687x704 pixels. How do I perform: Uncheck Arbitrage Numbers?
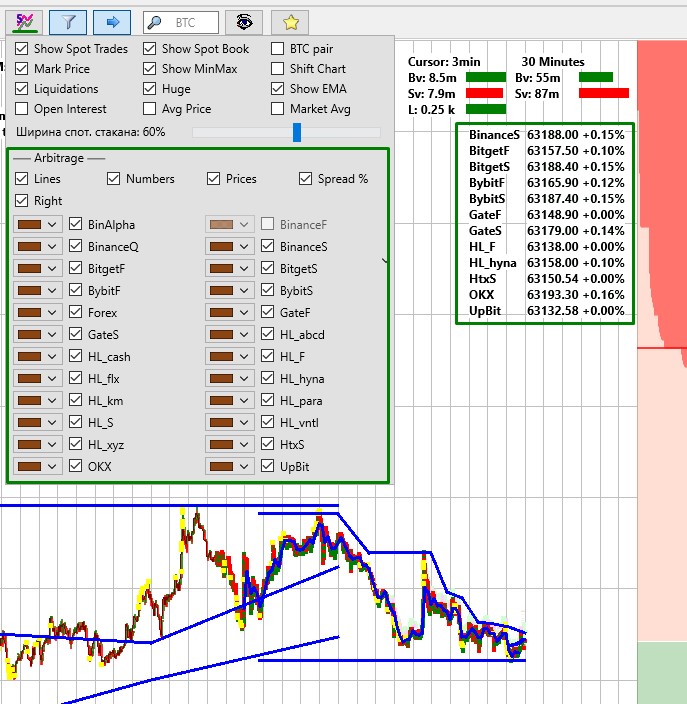pos(114,179)
